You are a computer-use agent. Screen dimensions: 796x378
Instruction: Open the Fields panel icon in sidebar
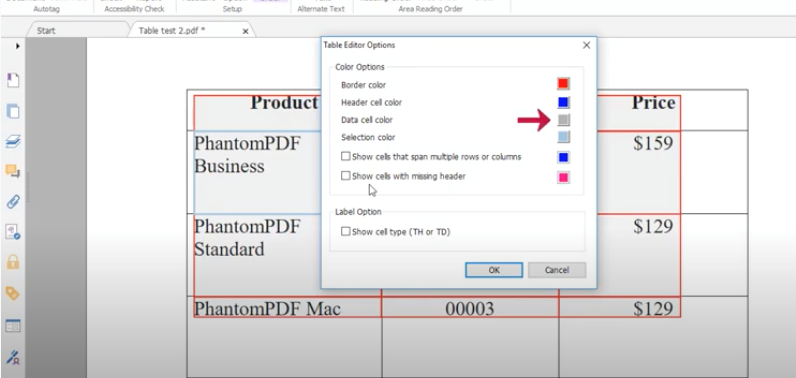13,326
